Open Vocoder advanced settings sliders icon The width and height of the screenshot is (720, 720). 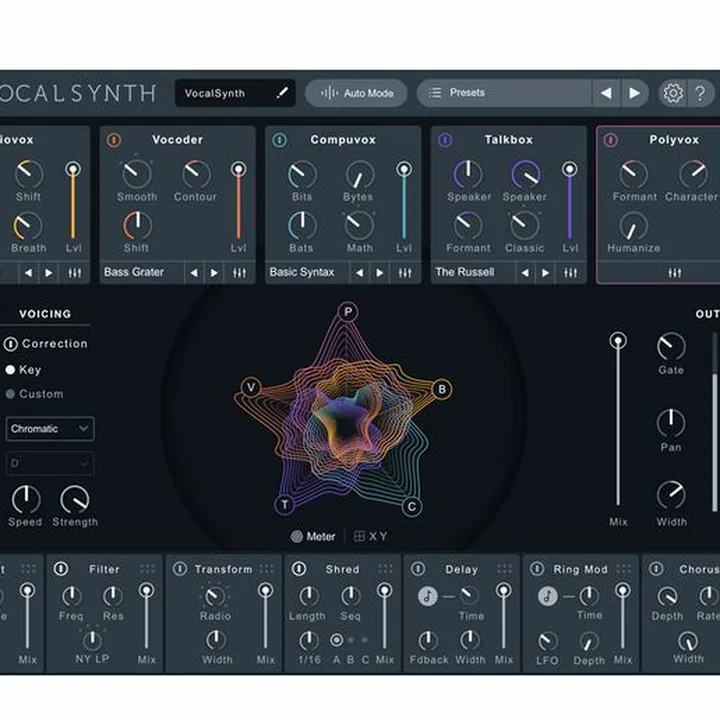tap(239, 273)
